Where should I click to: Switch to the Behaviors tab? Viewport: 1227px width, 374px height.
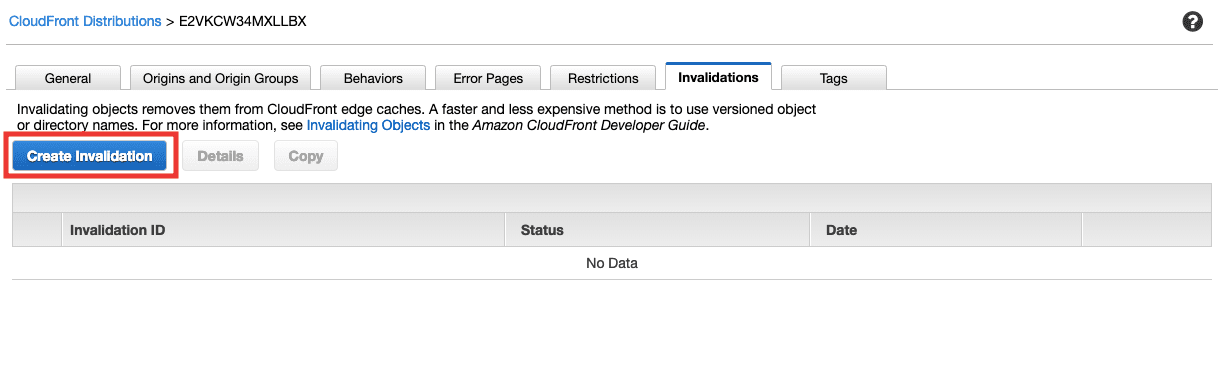tap(373, 78)
